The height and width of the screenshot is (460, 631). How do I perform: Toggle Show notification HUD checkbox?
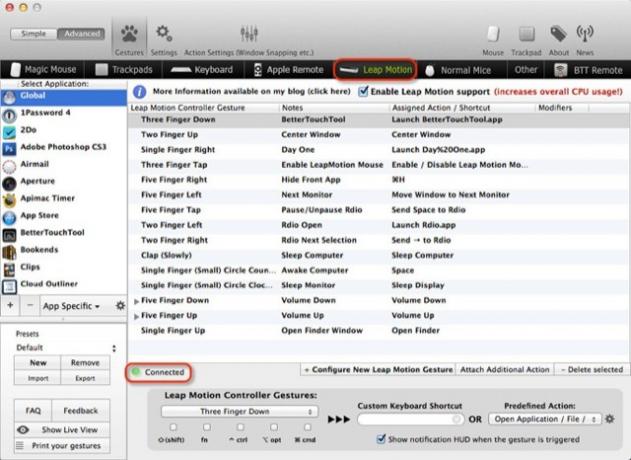[381, 439]
